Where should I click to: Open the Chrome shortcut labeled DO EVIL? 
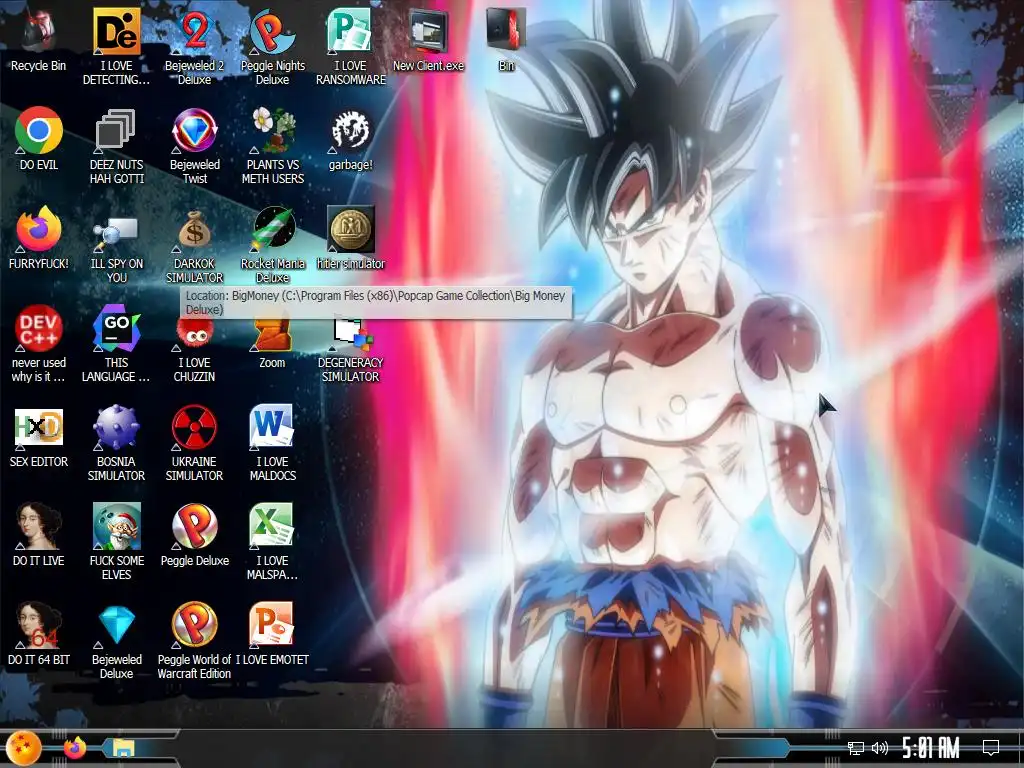pos(39,138)
